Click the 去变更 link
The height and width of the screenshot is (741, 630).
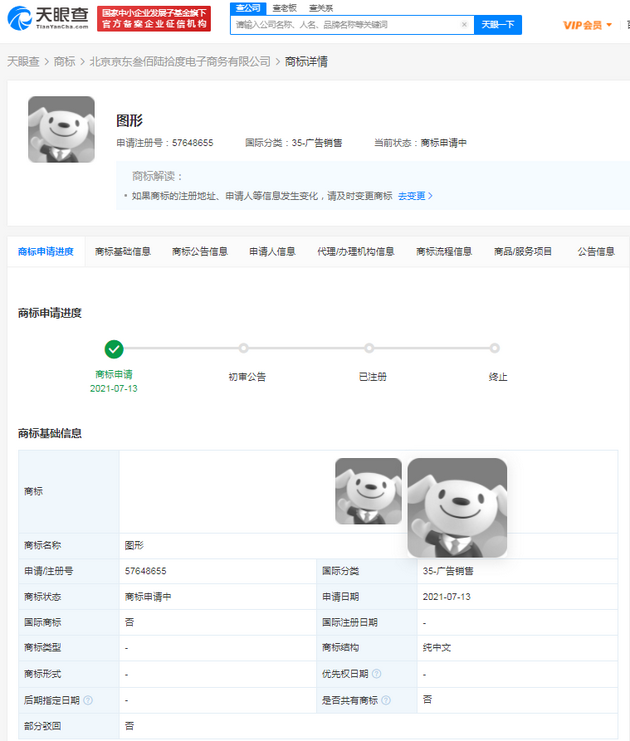tap(415, 196)
